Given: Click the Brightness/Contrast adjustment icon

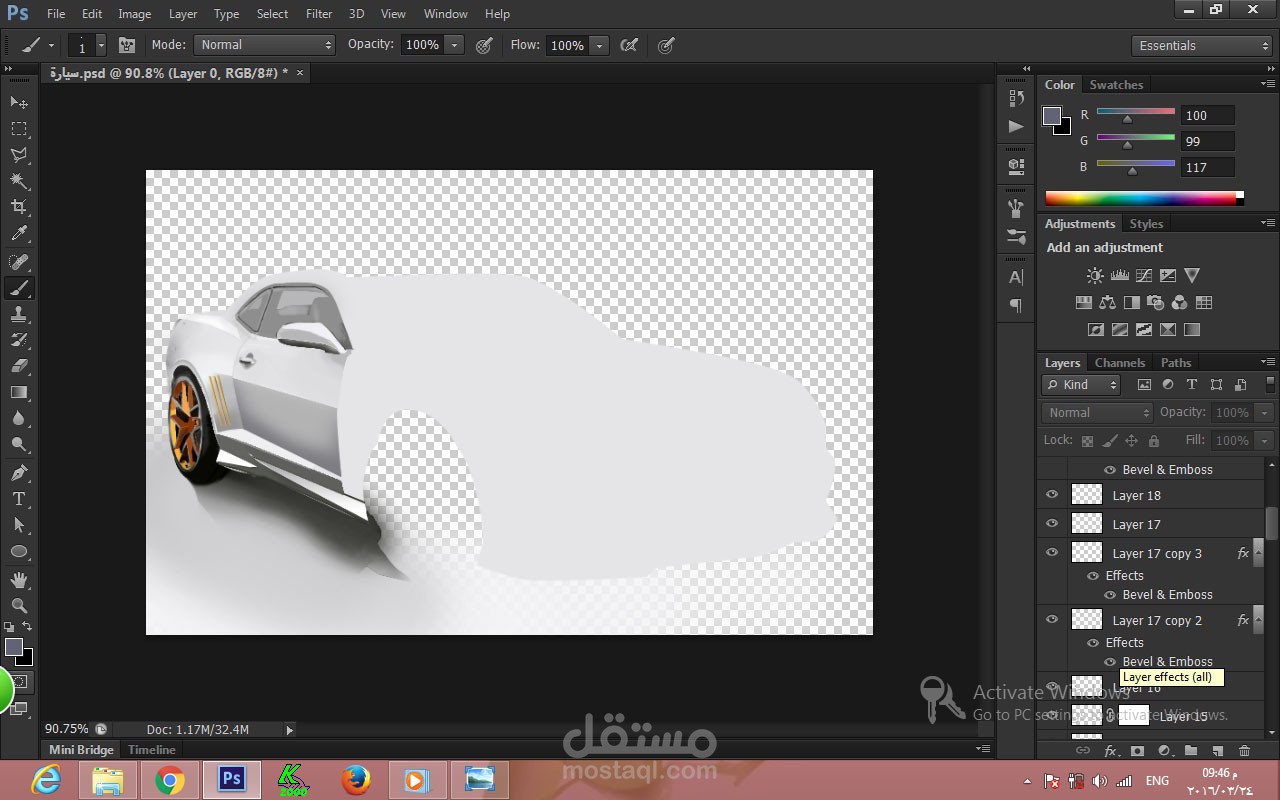Looking at the screenshot, I should click(x=1095, y=276).
